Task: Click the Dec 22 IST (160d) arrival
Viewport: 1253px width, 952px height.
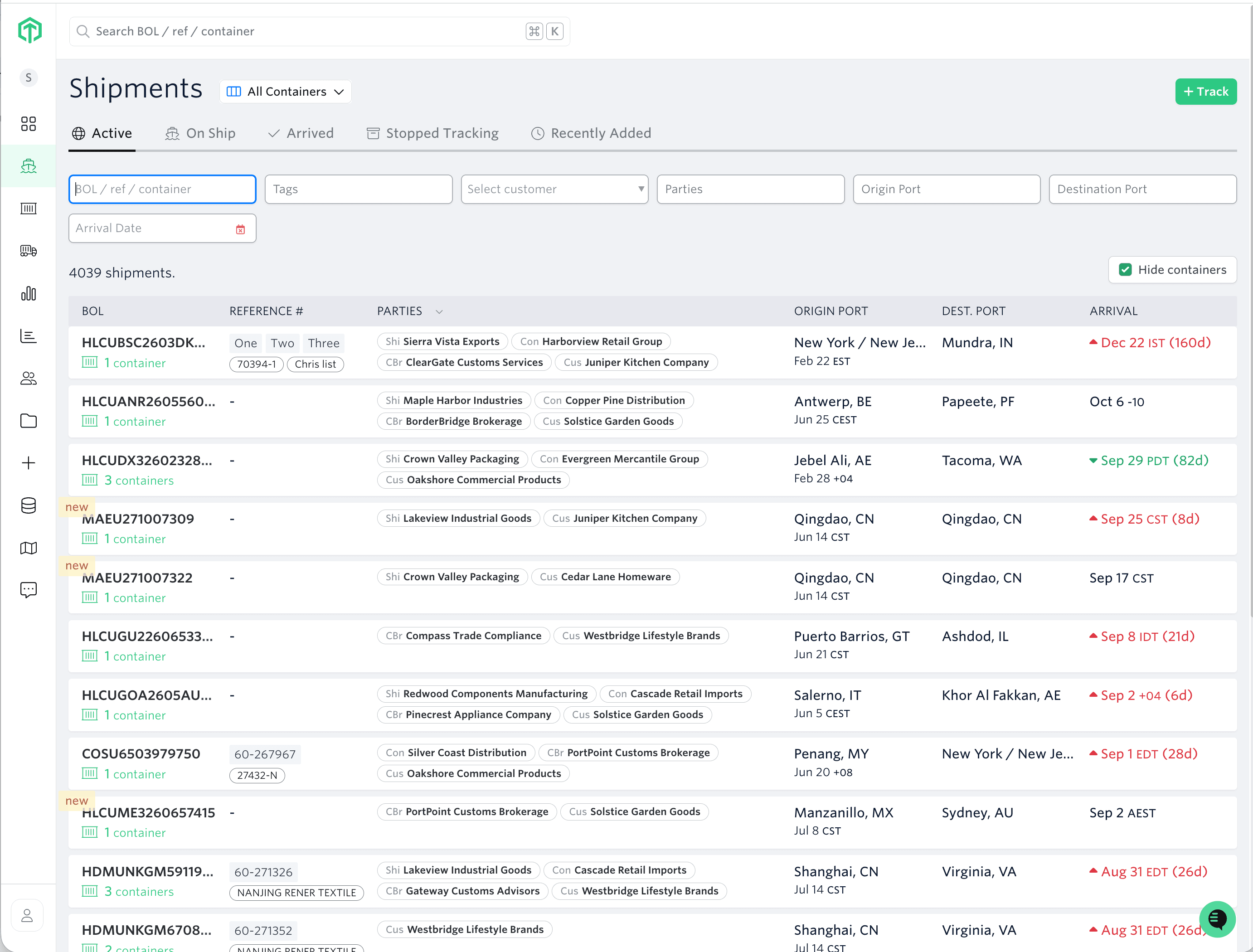Action: (1151, 342)
